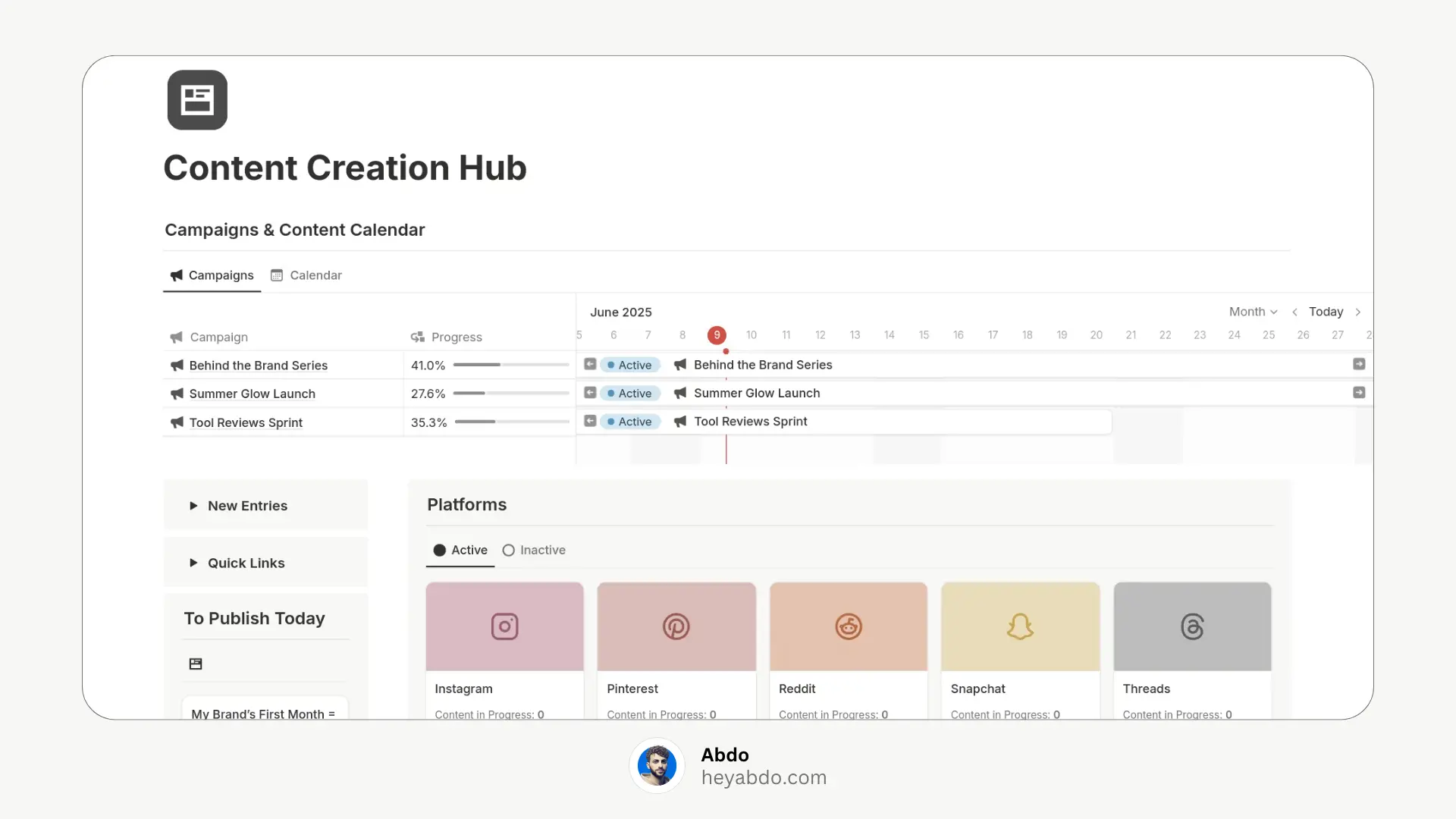1456x819 pixels.
Task: Open the Month view dropdown
Action: [x=1253, y=312]
